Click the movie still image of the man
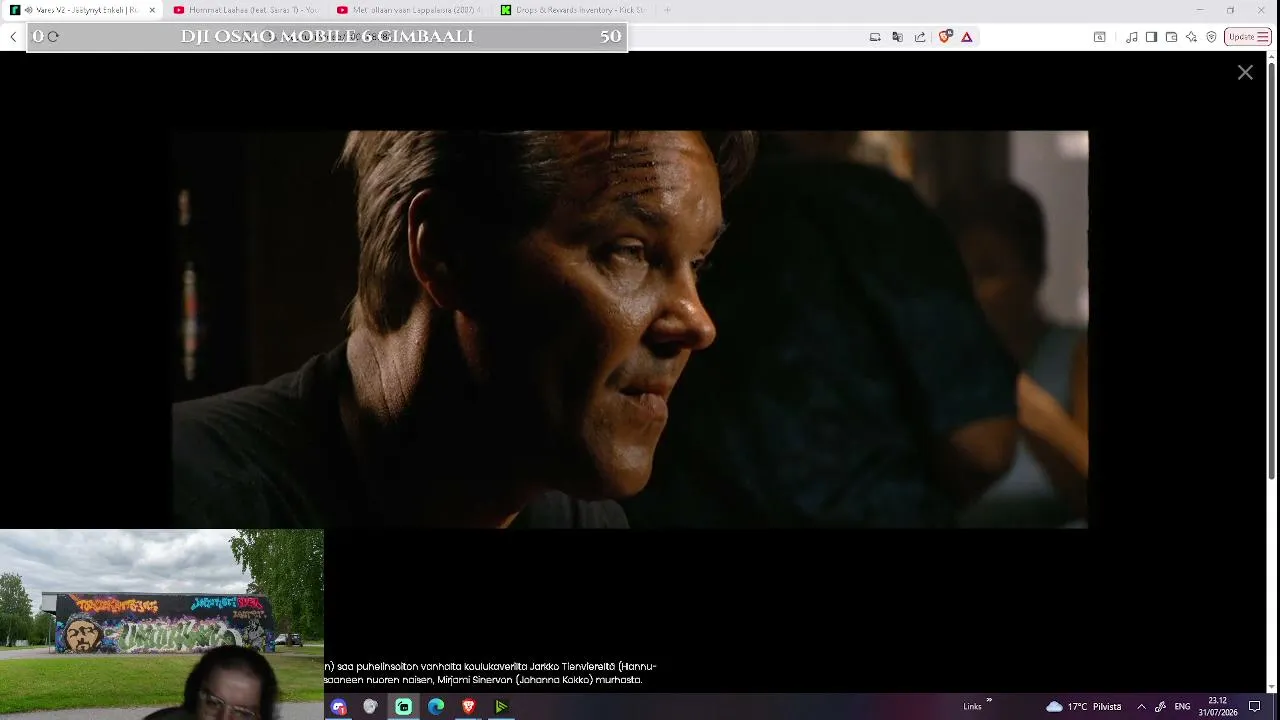 click(x=629, y=329)
